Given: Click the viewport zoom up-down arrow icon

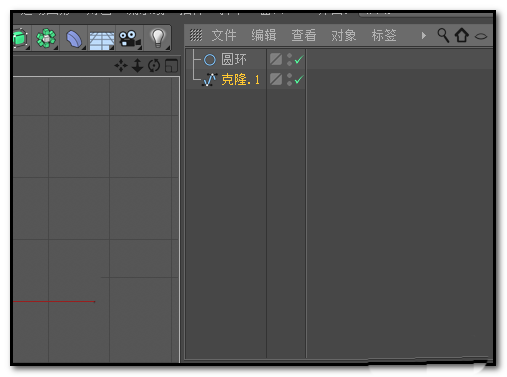Looking at the screenshot, I should (137, 65).
